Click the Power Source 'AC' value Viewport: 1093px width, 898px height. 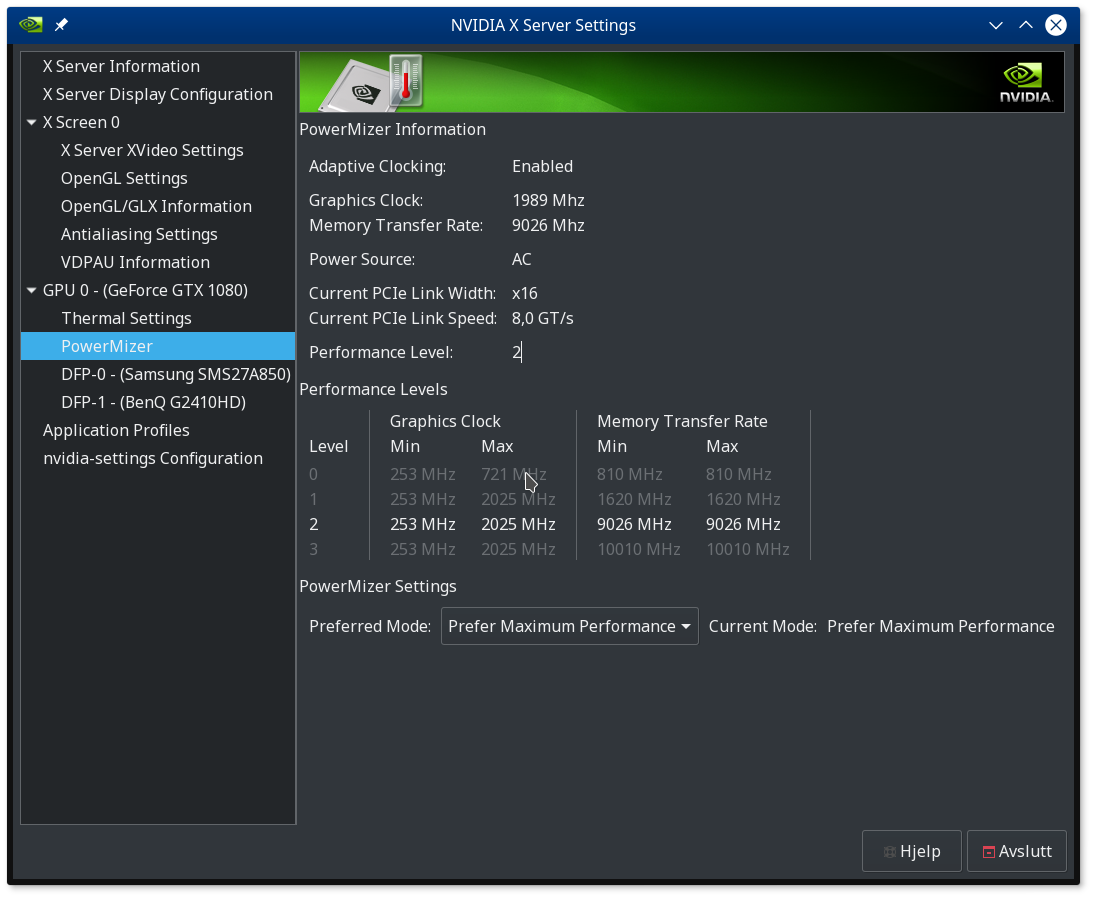[x=521, y=259]
